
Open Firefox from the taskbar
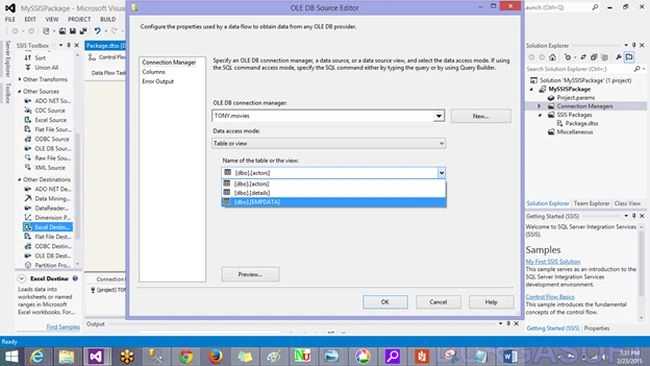click(215, 356)
